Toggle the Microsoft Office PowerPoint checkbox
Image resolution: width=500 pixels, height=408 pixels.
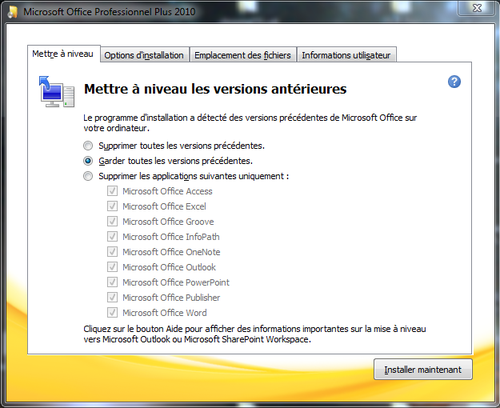point(112,282)
